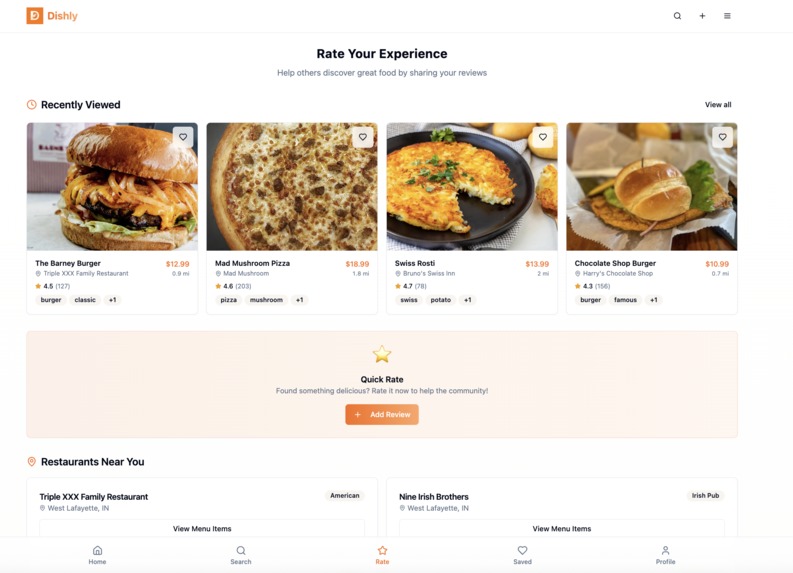The image size is (793, 573).
Task: Show View Menu Items for Triple XXX
Action: tap(202, 528)
